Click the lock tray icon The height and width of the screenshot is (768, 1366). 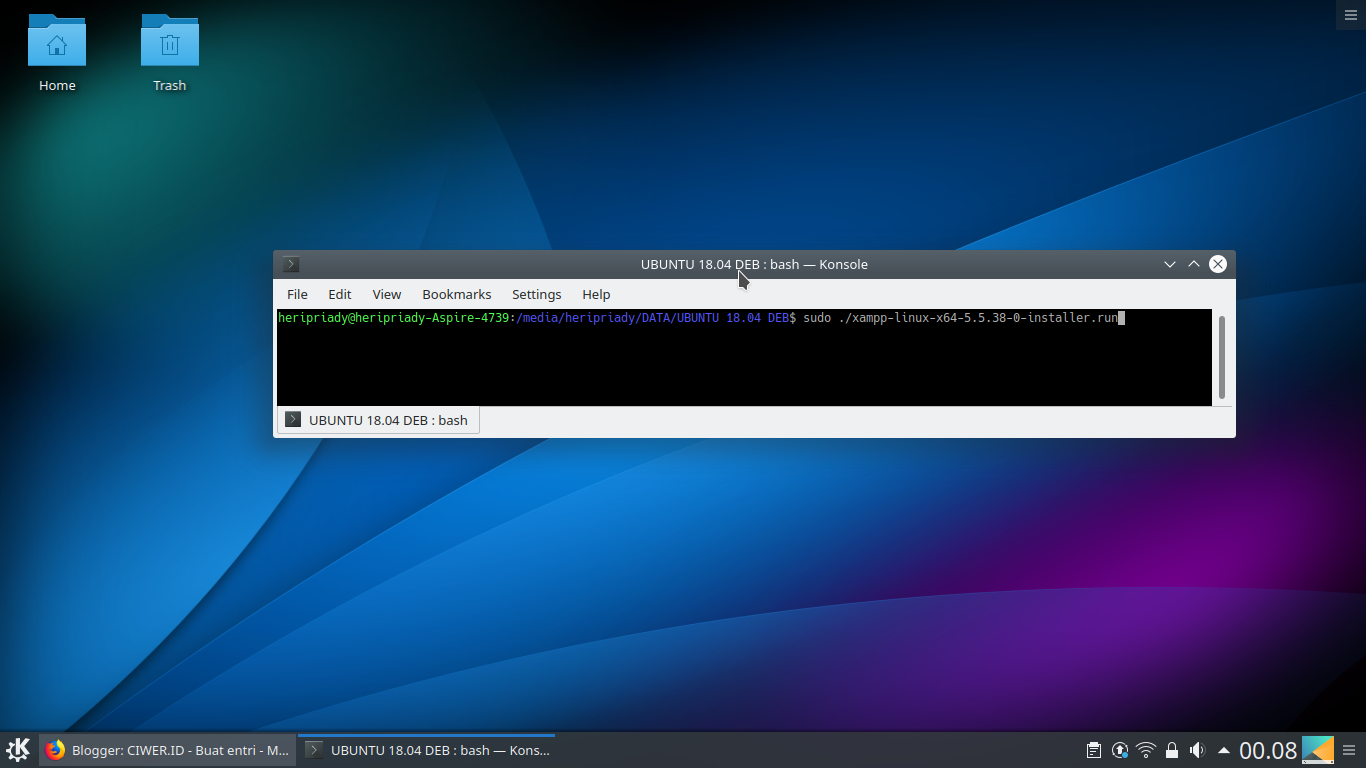(x=1172, y=750)
